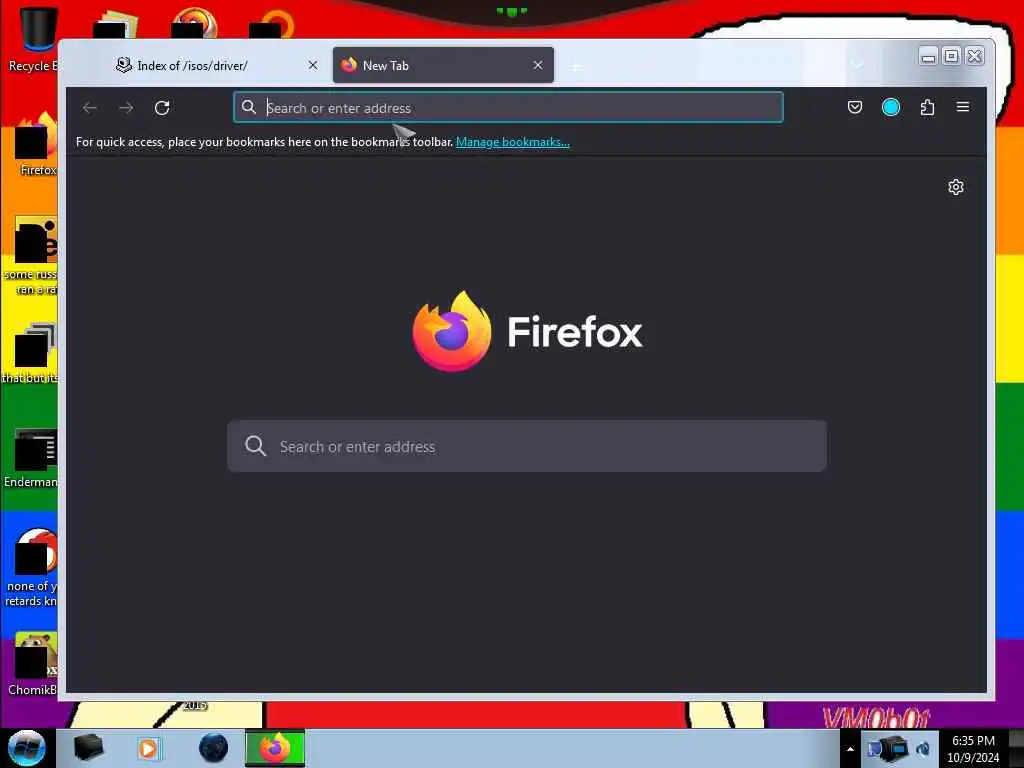Select the 'none of y' desktop icon
1024x768 pixels.
(31, 567)
